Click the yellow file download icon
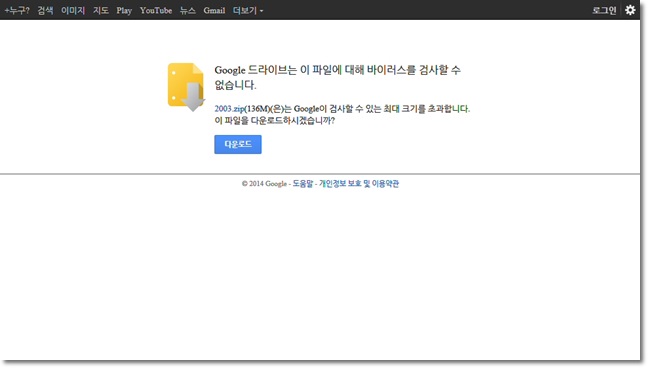The image size is (648, 368). coord(186,87)
